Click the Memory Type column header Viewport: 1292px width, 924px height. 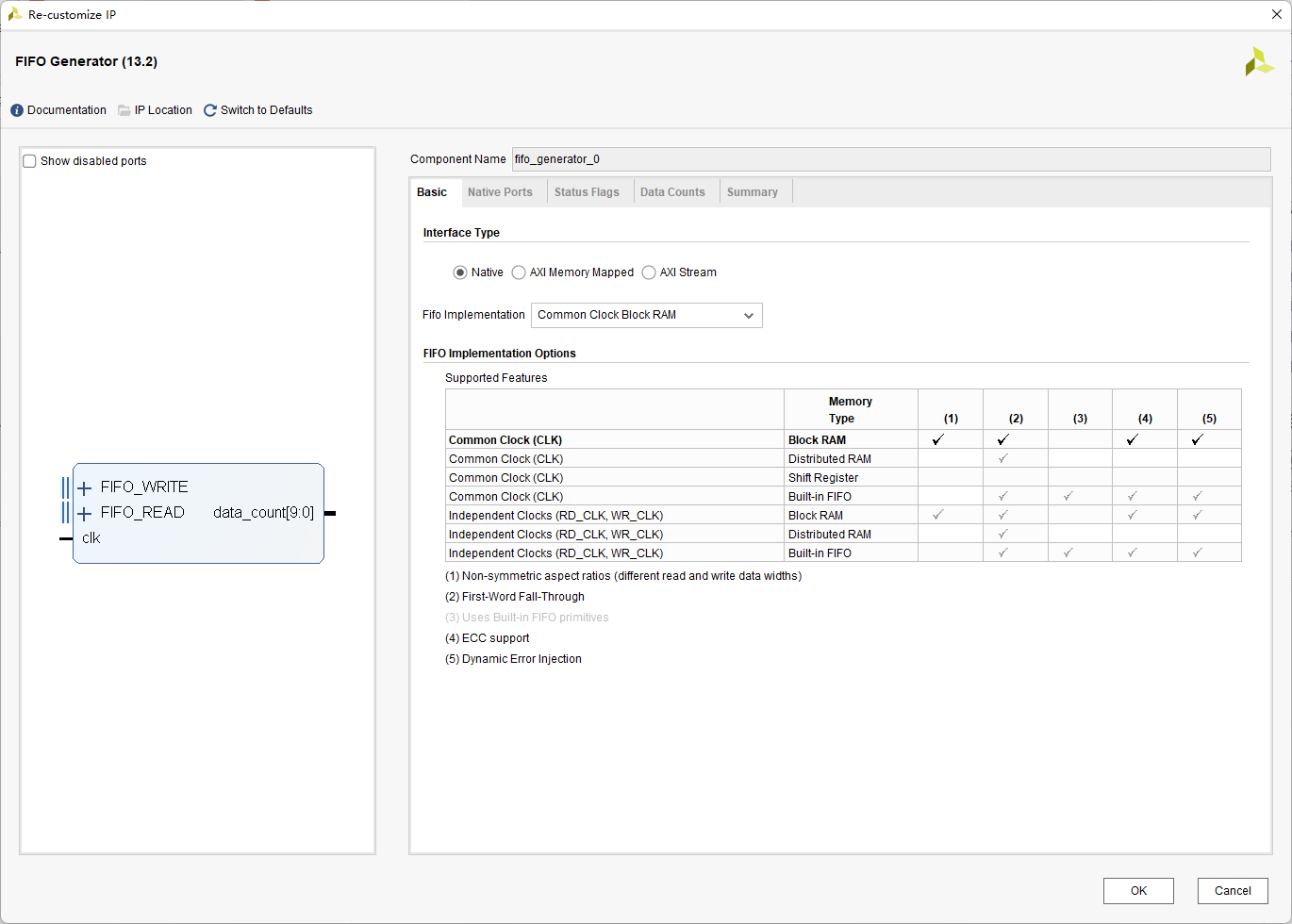coord(851,410)
